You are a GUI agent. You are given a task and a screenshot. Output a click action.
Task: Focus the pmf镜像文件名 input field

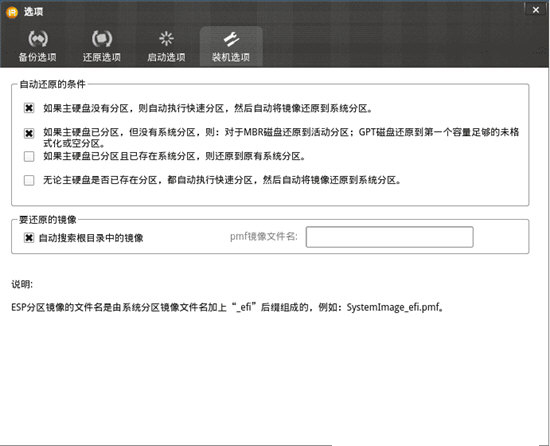389,237
